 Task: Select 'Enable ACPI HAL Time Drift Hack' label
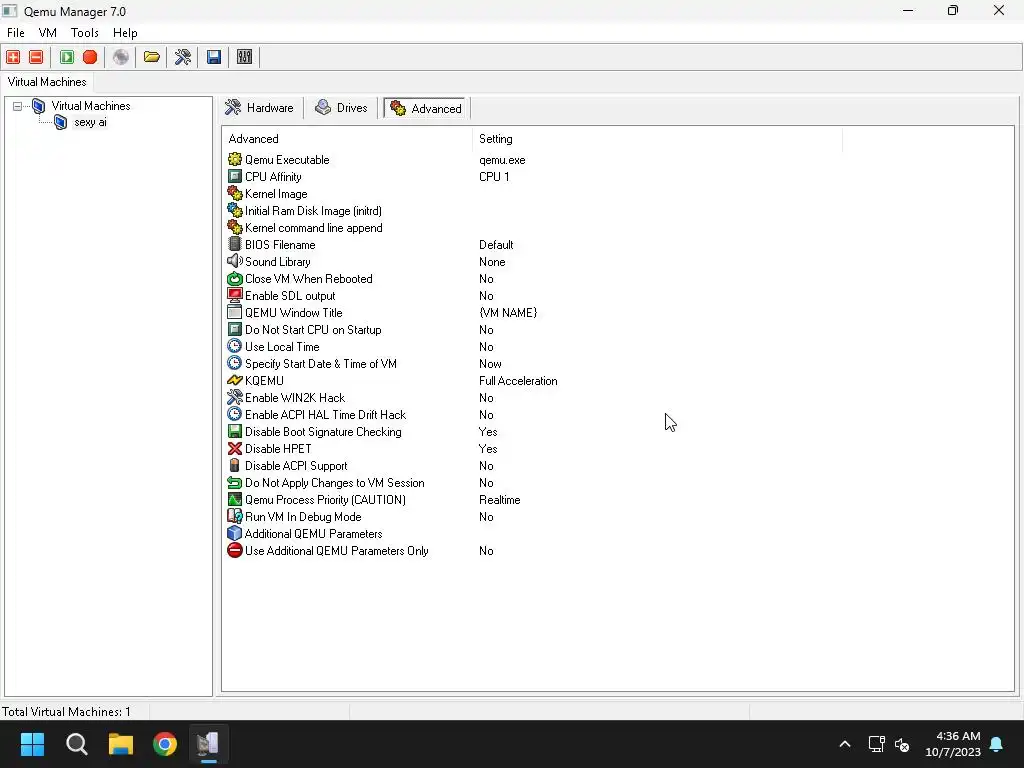[325, 415]
